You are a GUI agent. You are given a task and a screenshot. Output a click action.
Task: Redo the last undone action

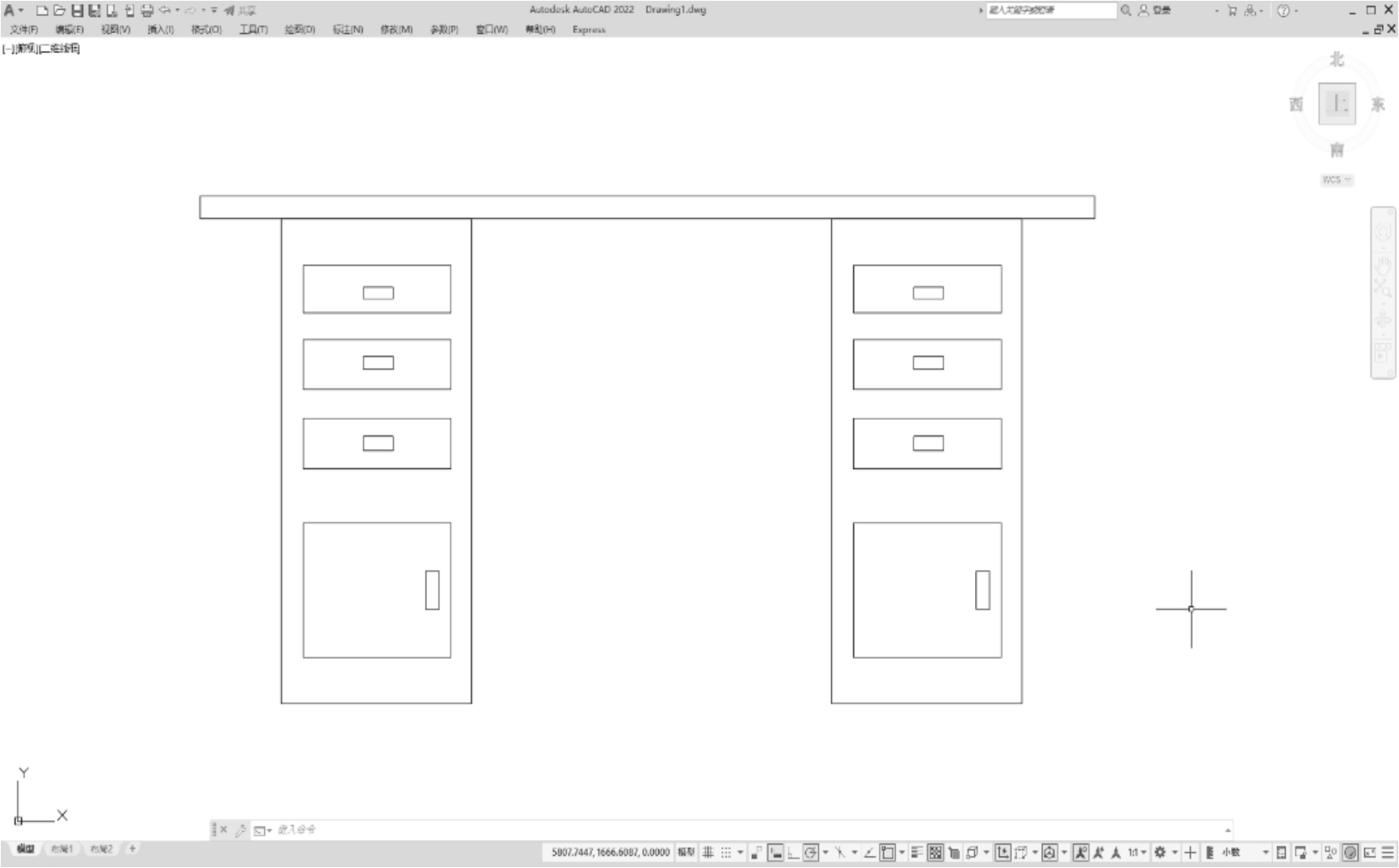191,10
